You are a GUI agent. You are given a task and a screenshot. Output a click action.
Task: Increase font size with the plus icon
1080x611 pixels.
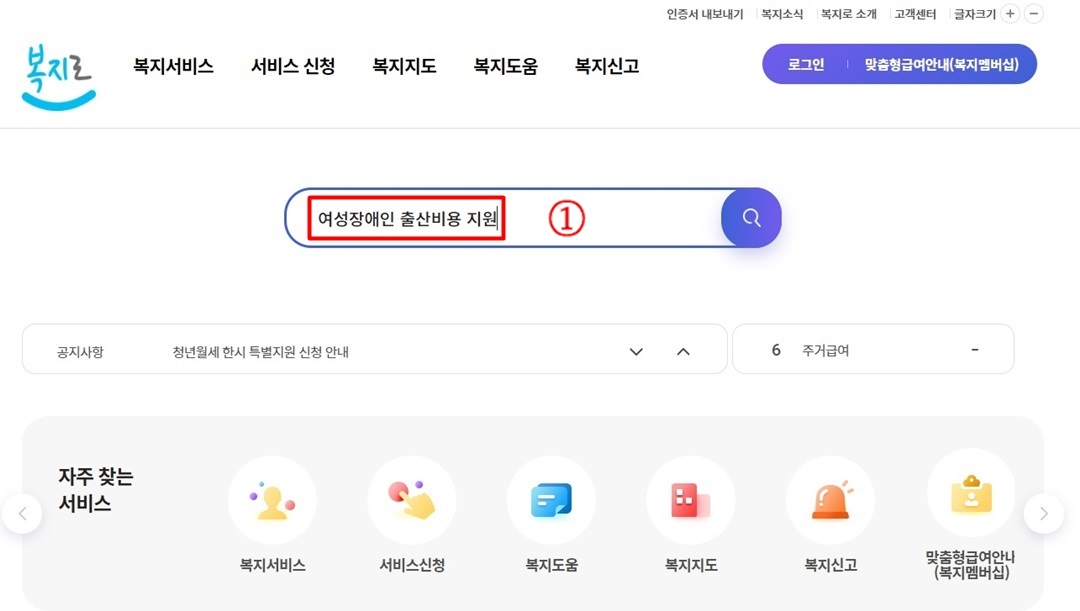pyautogui.click(x=1012, y=14)
